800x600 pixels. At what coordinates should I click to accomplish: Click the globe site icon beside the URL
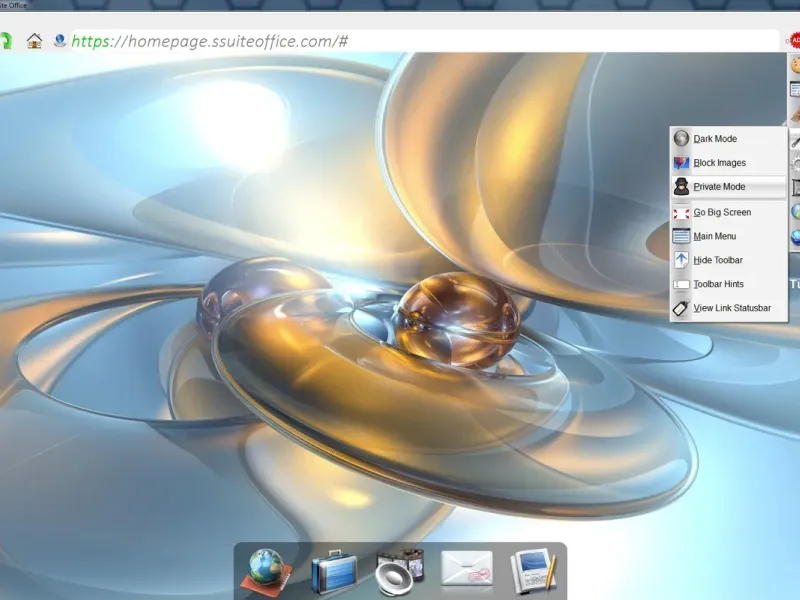point(60,41)
